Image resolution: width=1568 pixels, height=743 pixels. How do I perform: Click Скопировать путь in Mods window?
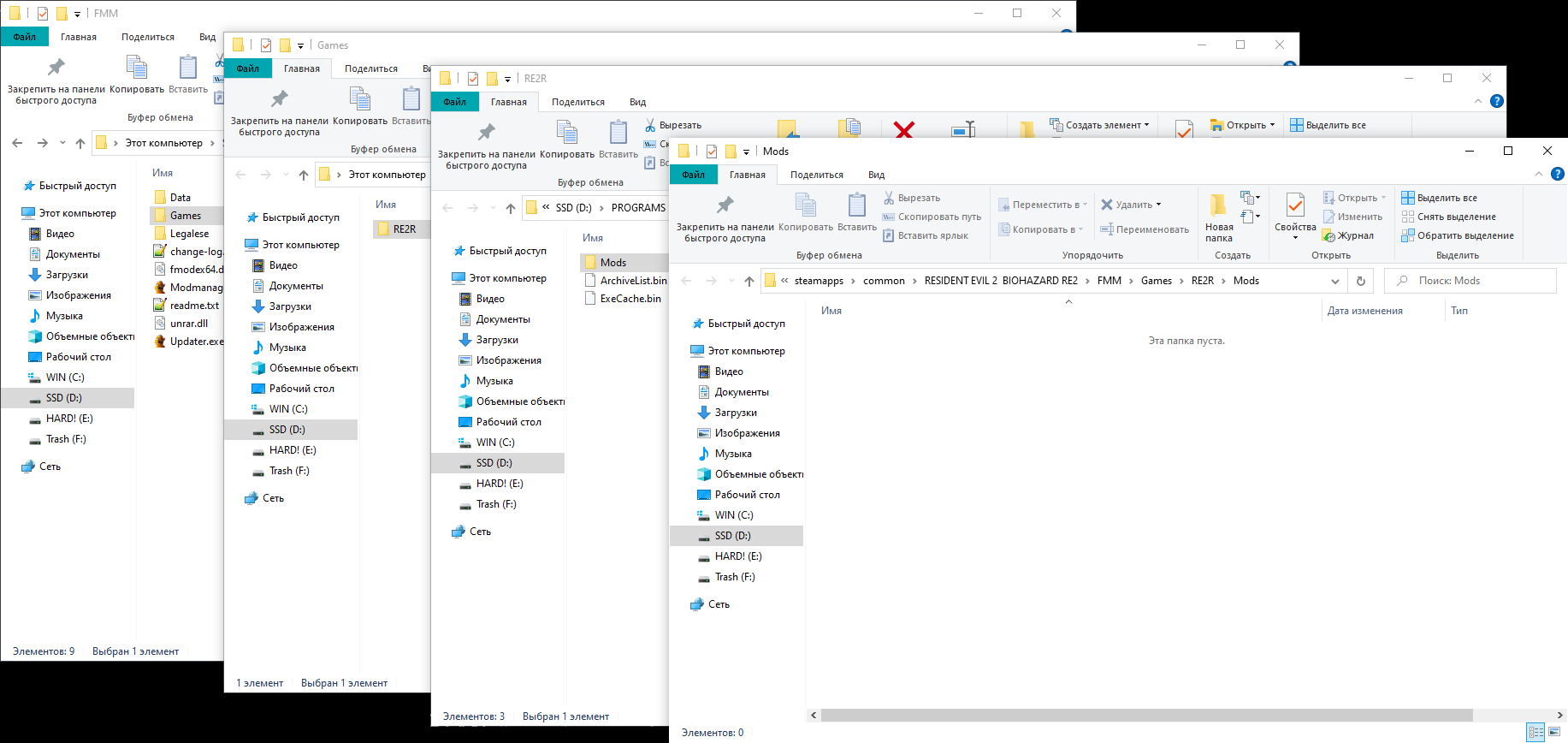pyautogui.click(x=932, y=217)
